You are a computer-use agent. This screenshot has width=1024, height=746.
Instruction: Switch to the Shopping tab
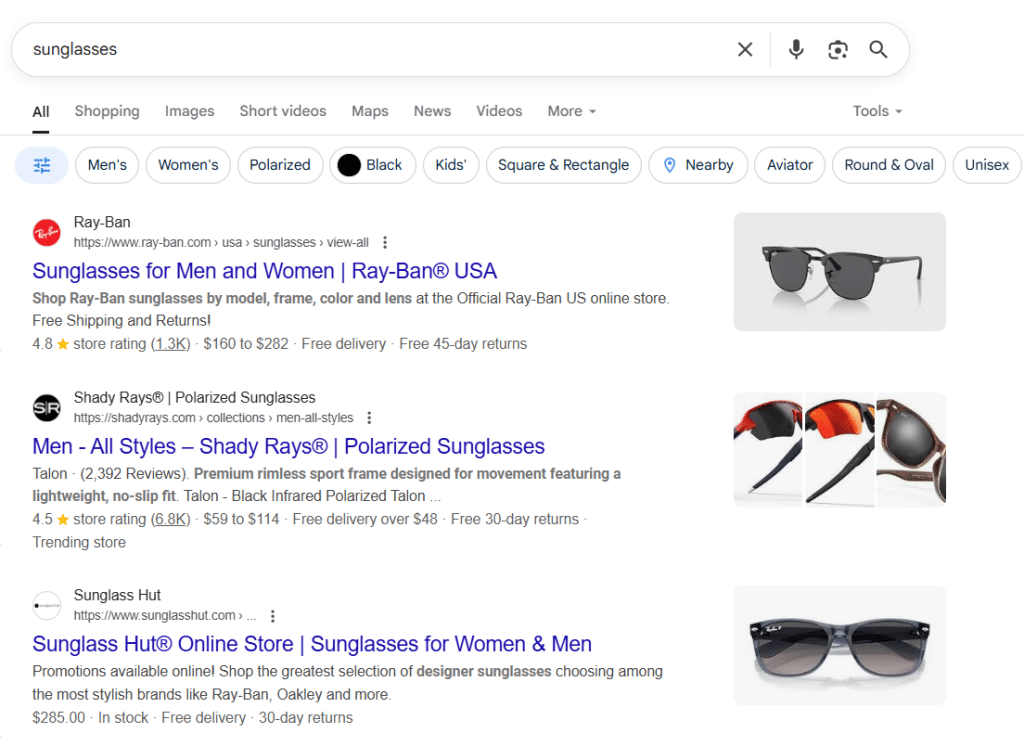[x=107, y=111]
